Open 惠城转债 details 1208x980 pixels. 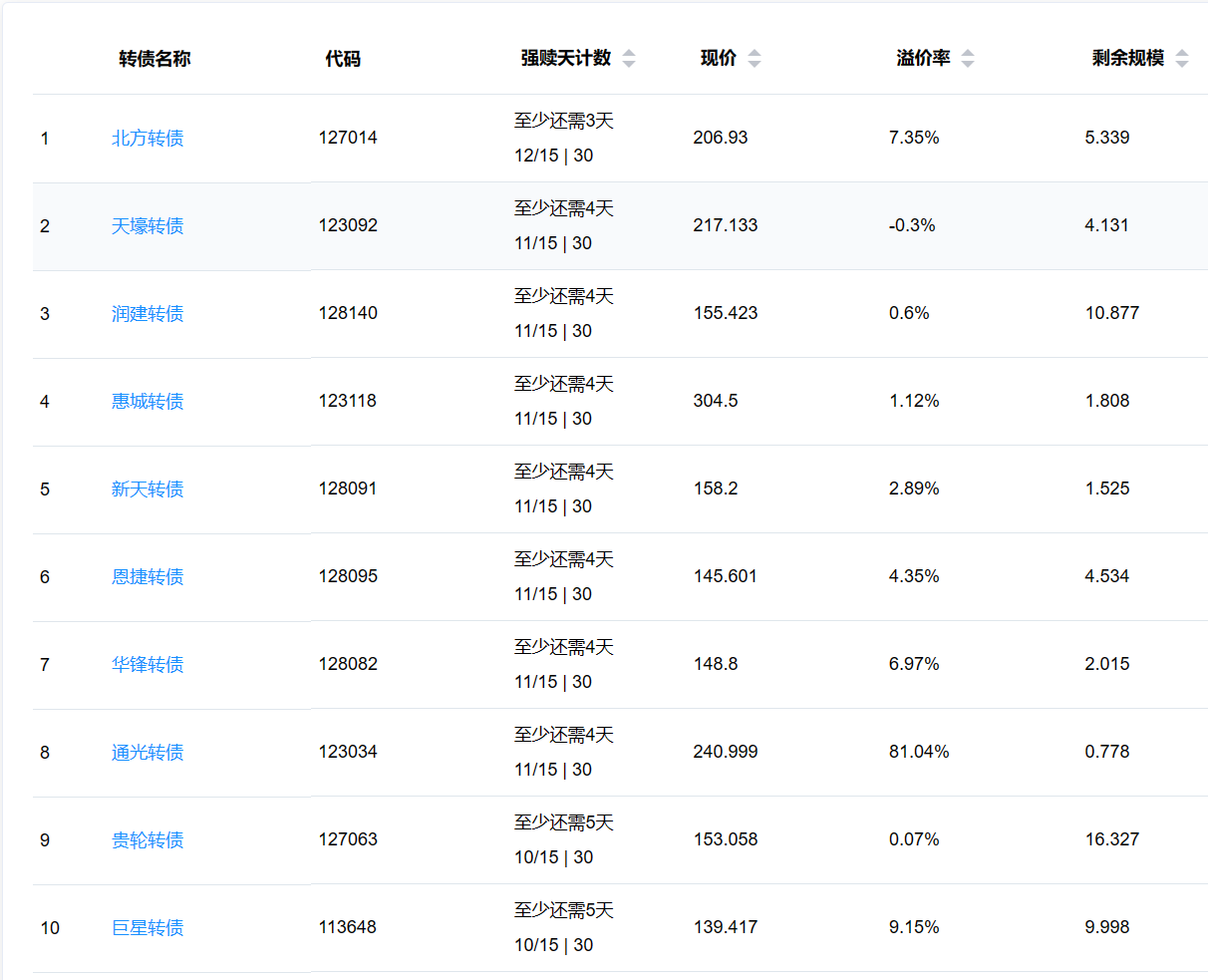tap(148, 402)
